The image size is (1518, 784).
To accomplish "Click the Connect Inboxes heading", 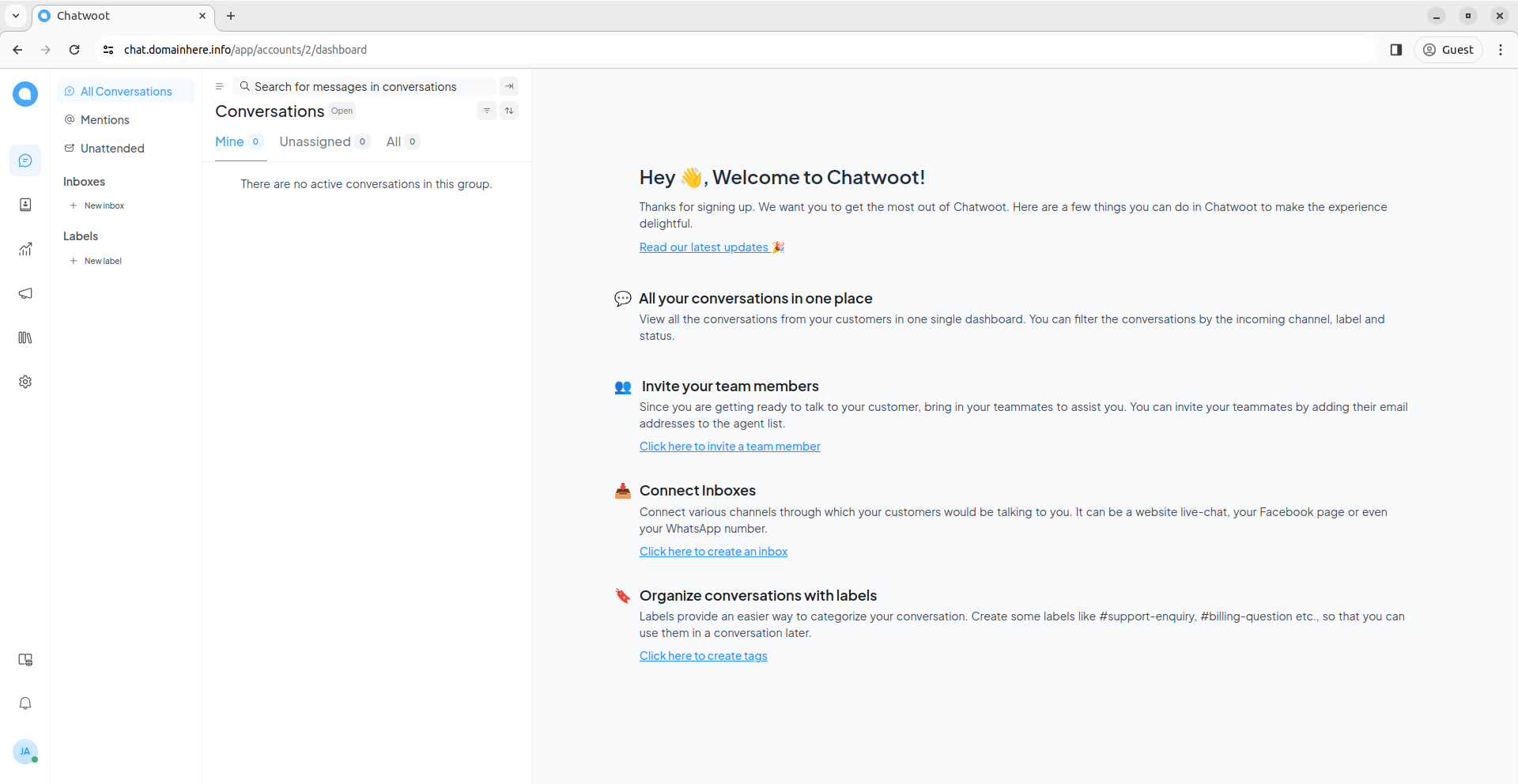I will point(697,491).
